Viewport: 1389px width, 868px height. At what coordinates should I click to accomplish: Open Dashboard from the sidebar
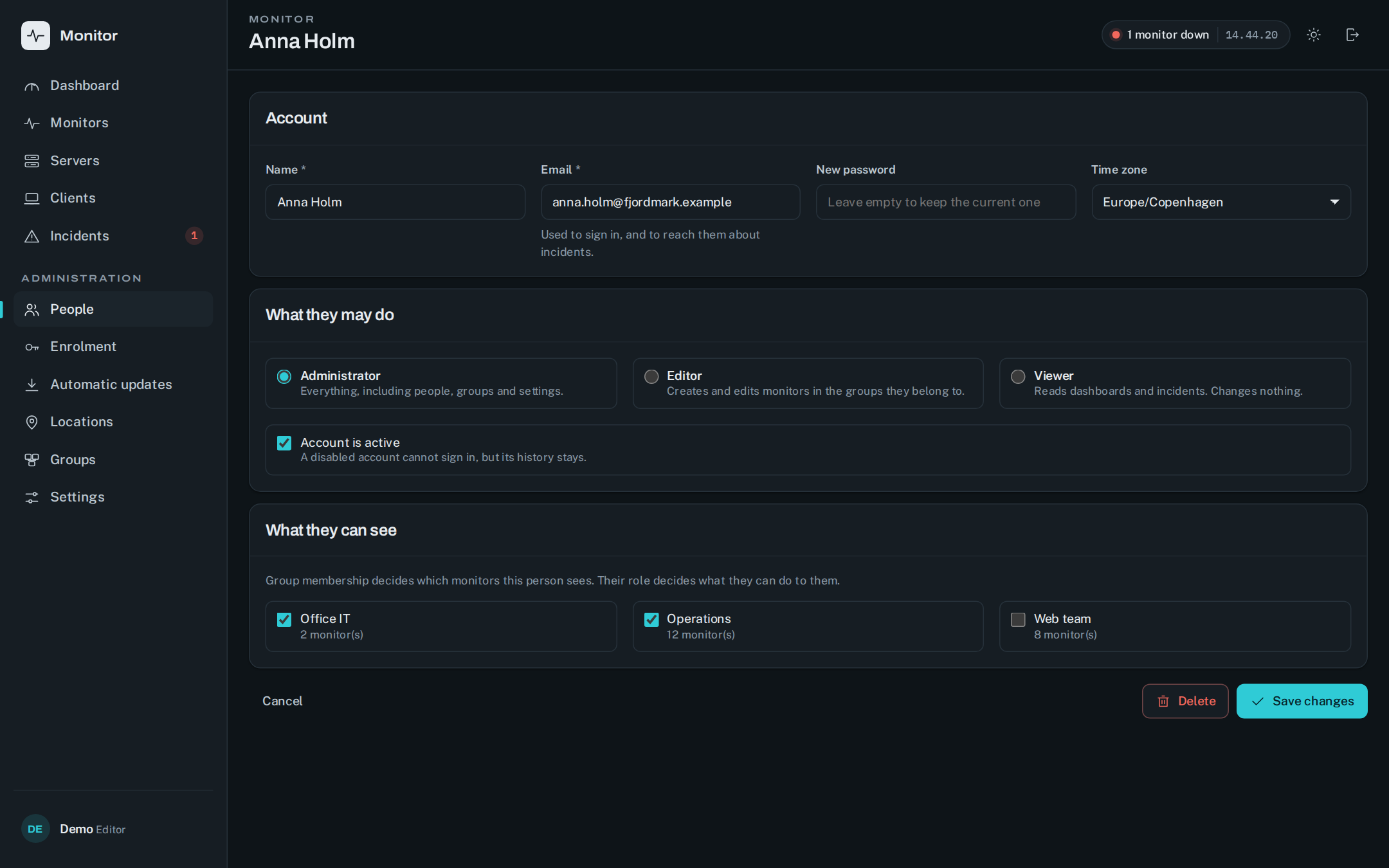[x=113, y=86]
